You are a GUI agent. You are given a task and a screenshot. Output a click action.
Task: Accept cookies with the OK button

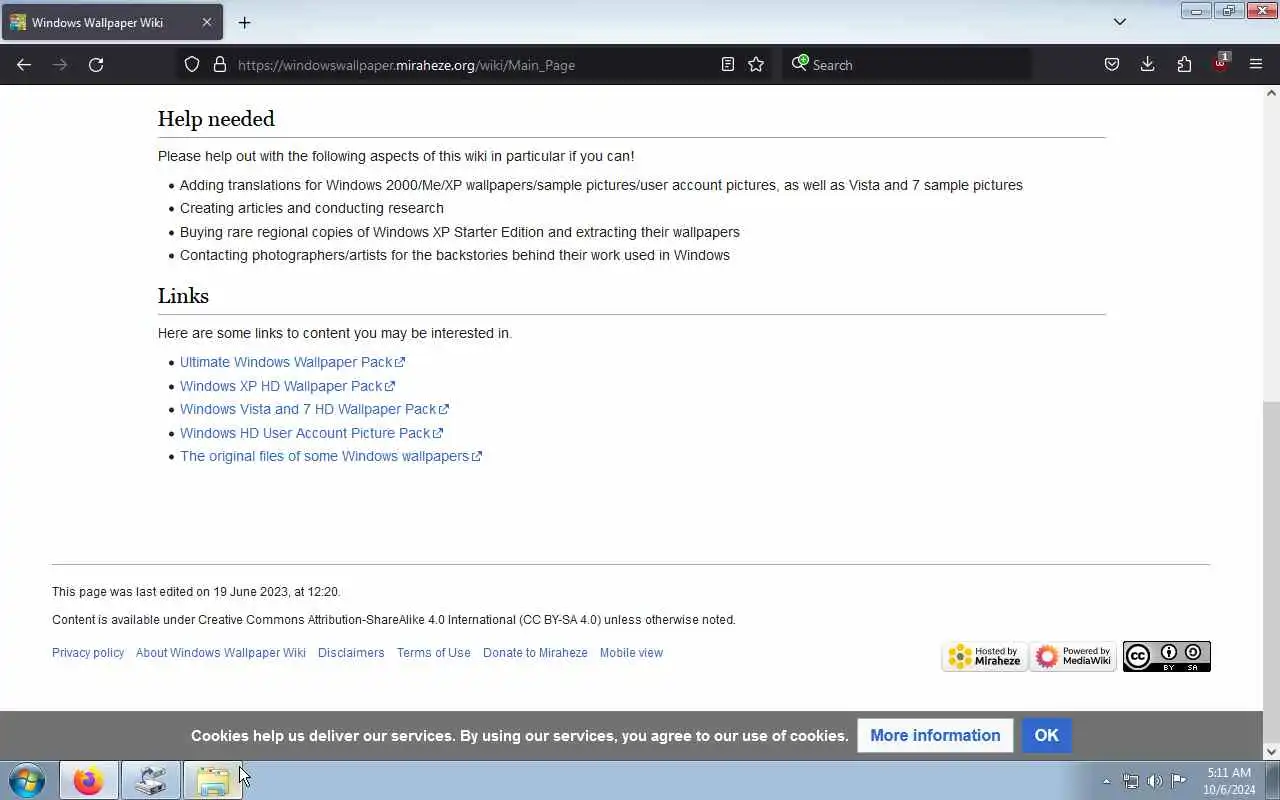point(1046,735)
